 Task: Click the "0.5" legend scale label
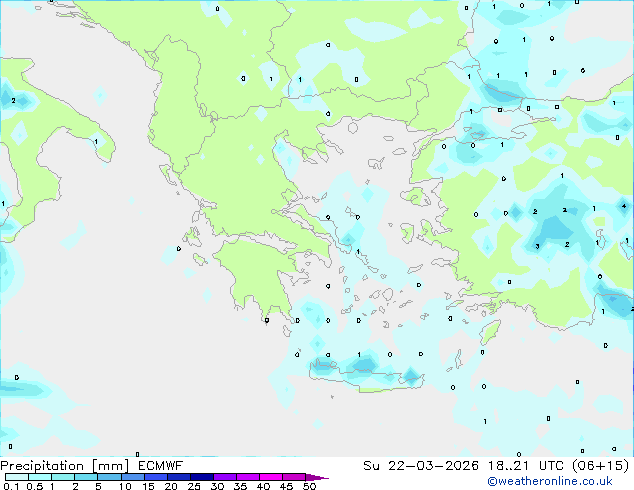(x=35, y=486)
